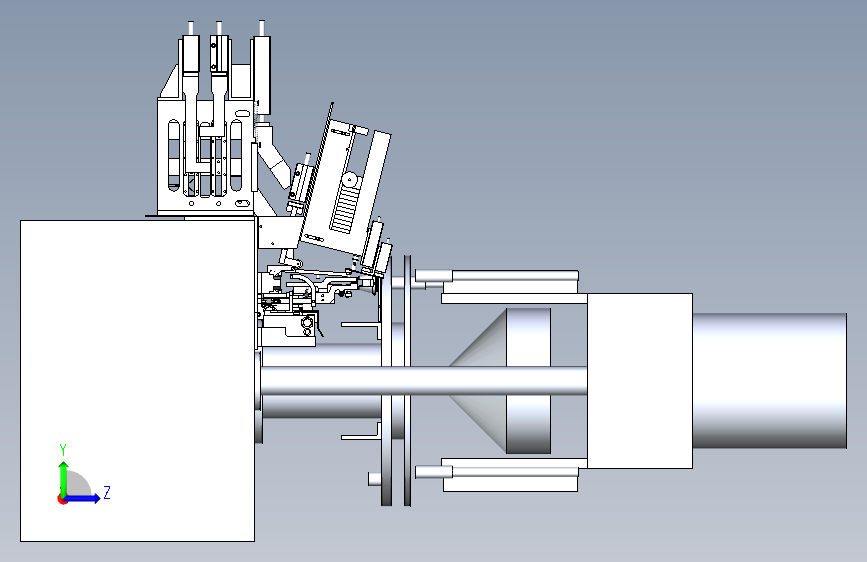867x562 pixels.
Task: Select the large gray cylinder at far right
Action: [x=769, y=381]
